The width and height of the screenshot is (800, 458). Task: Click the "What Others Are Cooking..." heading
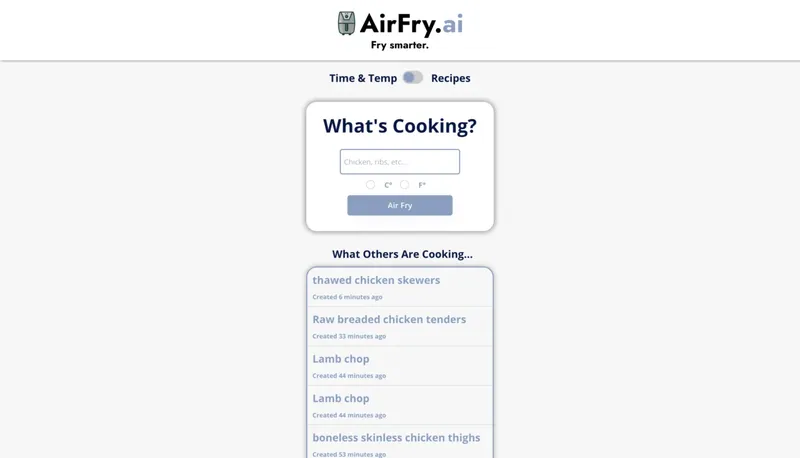click(x=402, y=254)
